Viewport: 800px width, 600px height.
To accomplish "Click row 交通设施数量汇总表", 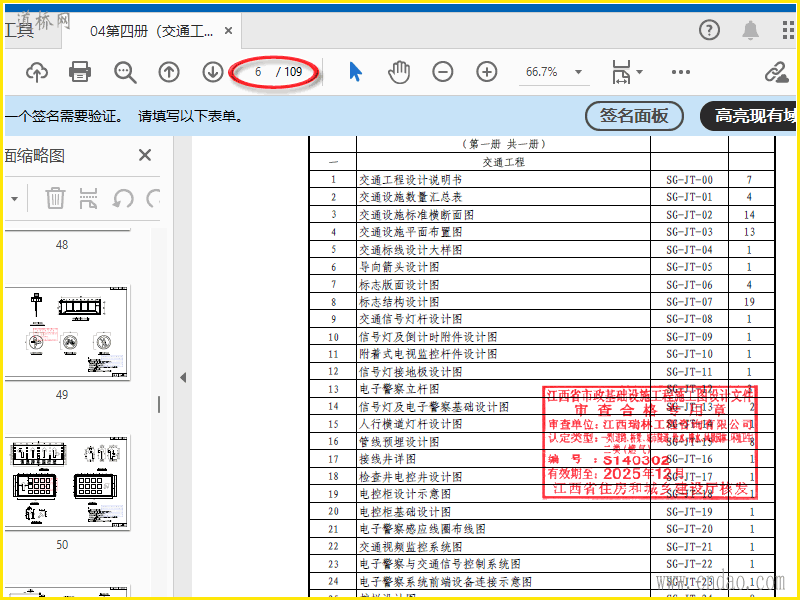I will pyautogui.click(x=541, y=197).
